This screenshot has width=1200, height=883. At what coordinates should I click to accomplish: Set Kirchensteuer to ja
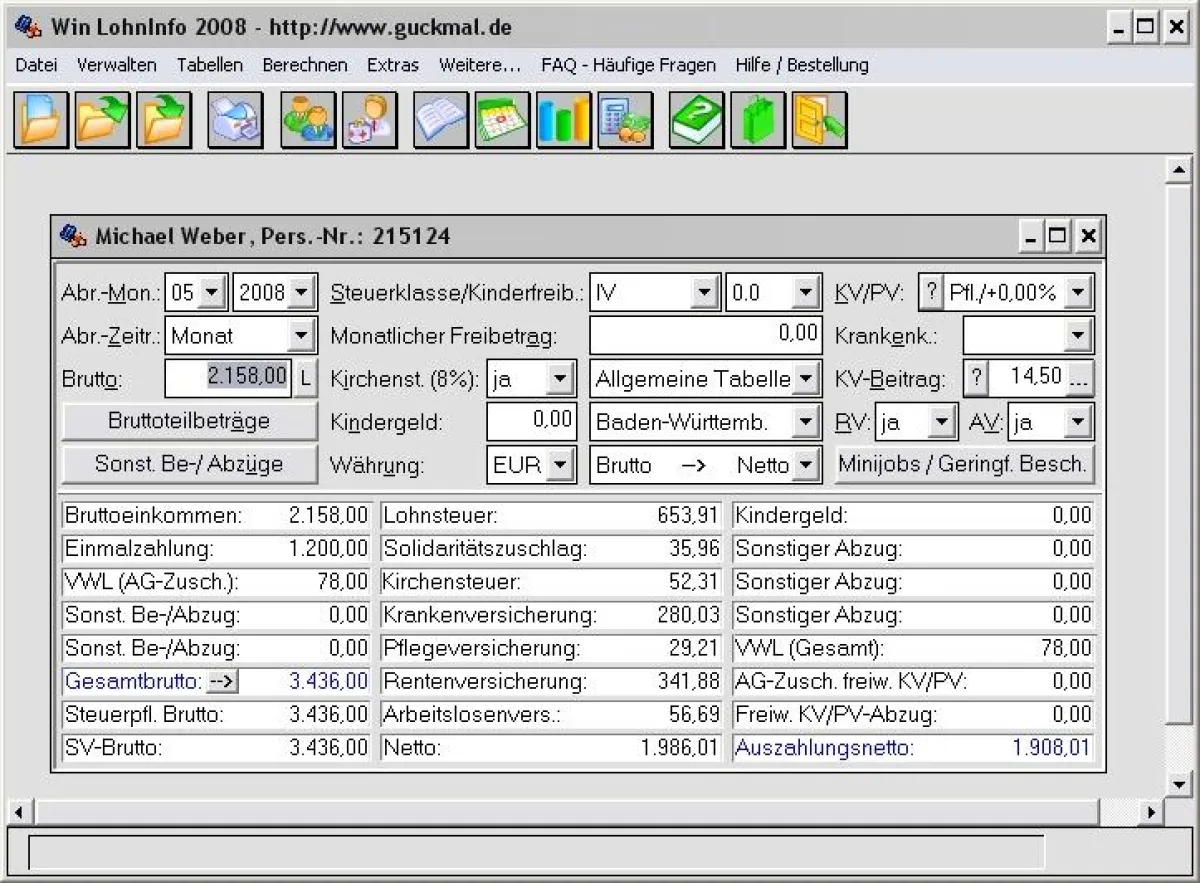click(560, 378)
